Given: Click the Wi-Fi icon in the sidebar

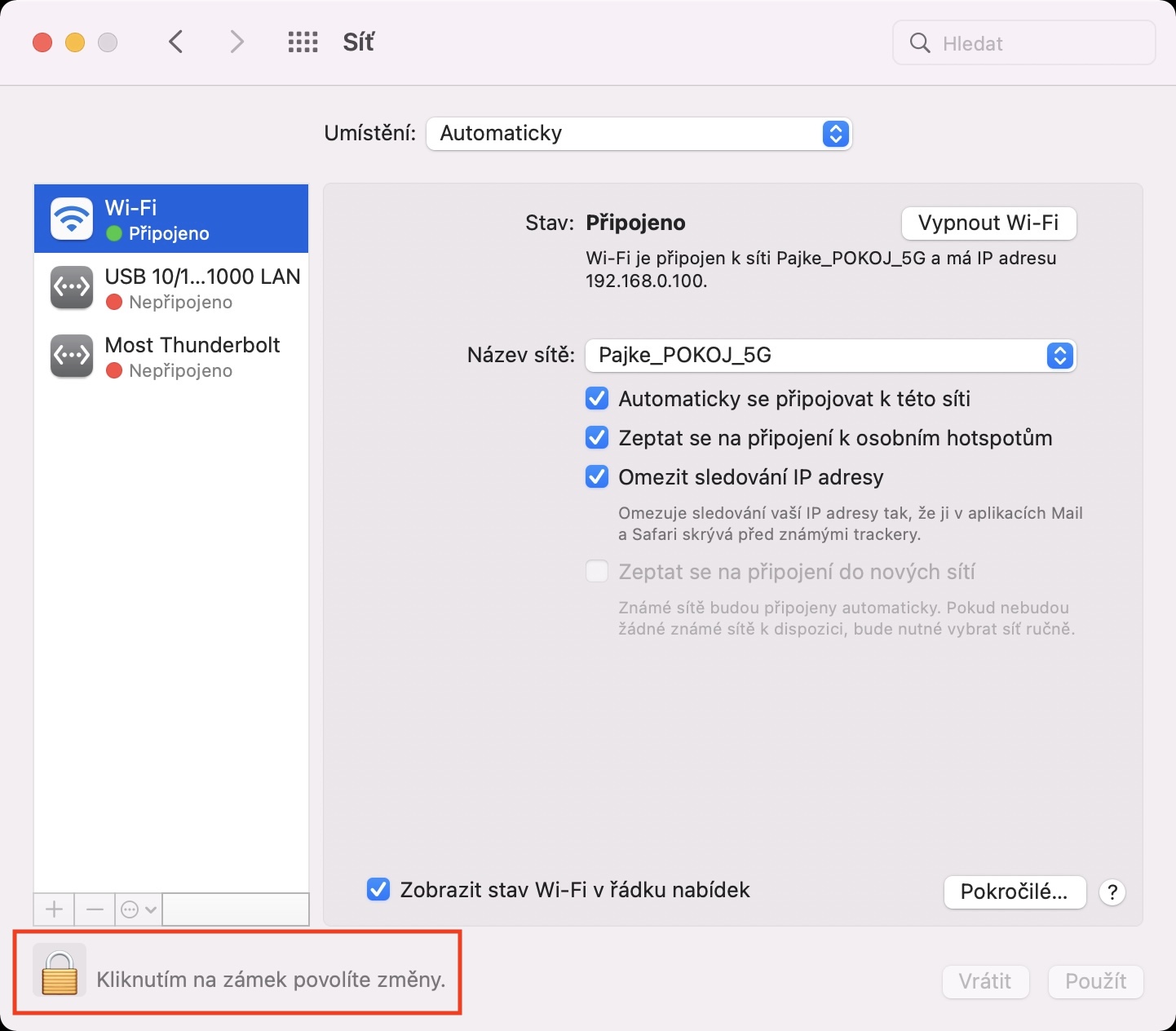Looking at the screenshot, I should (72, 219).
